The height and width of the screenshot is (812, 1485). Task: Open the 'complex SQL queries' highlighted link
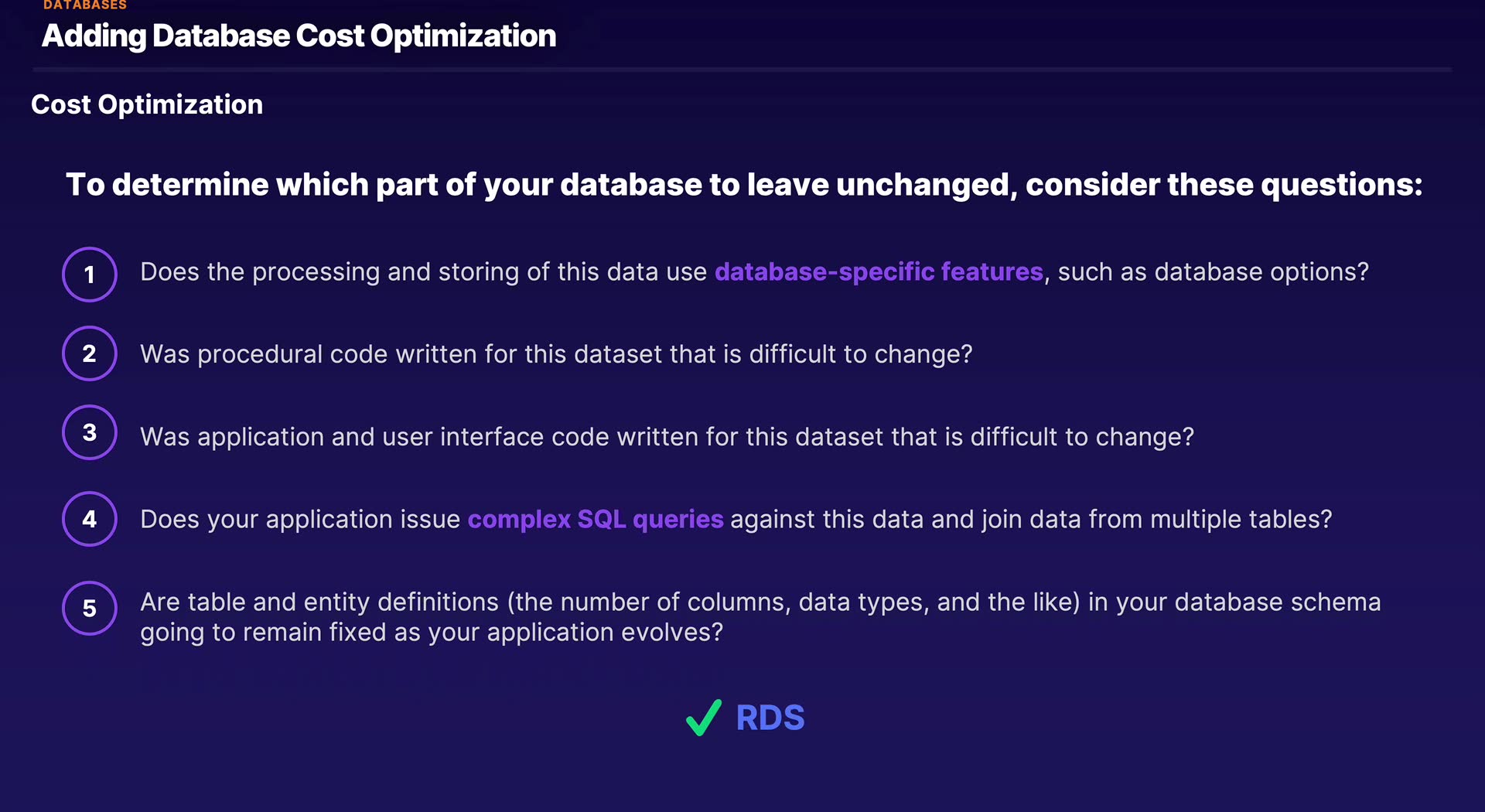coord(596,519)
